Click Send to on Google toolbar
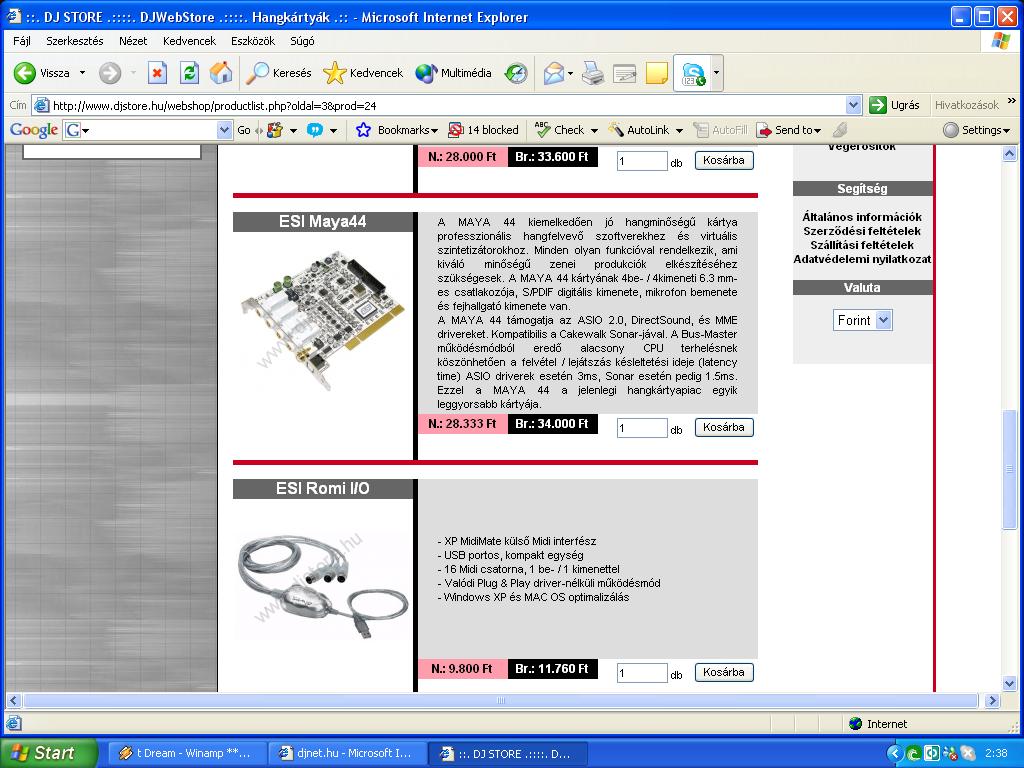Screen dimensions: 1024x768 point(788,130)
